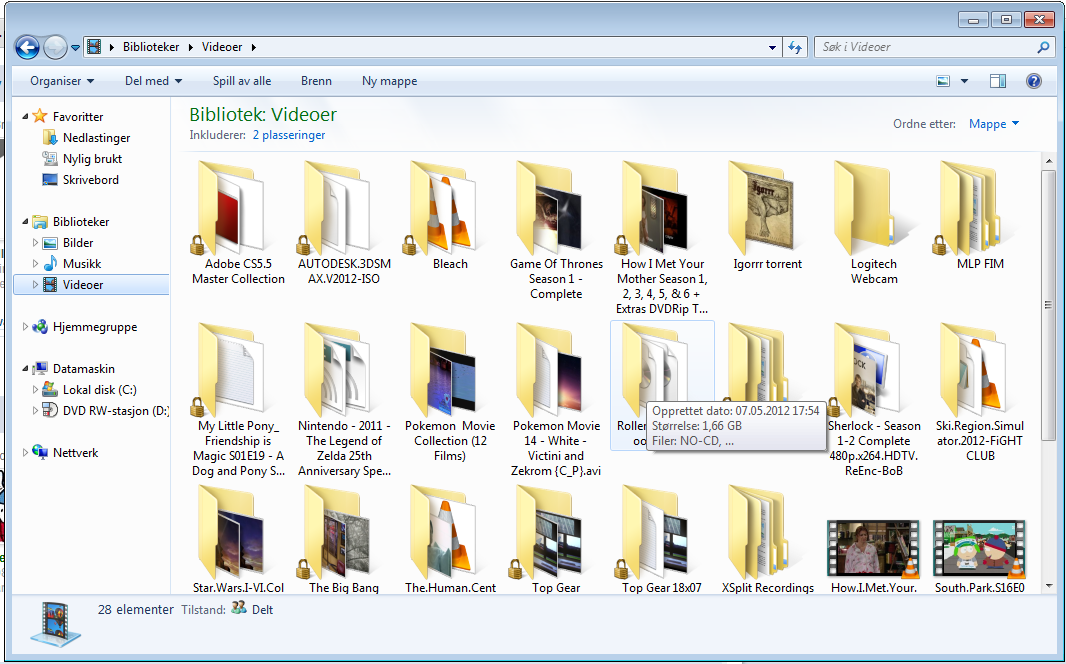The image size is (1066, 664).
Task: Collapse the Biblioteker tree section
Action: tap(25, 222)
